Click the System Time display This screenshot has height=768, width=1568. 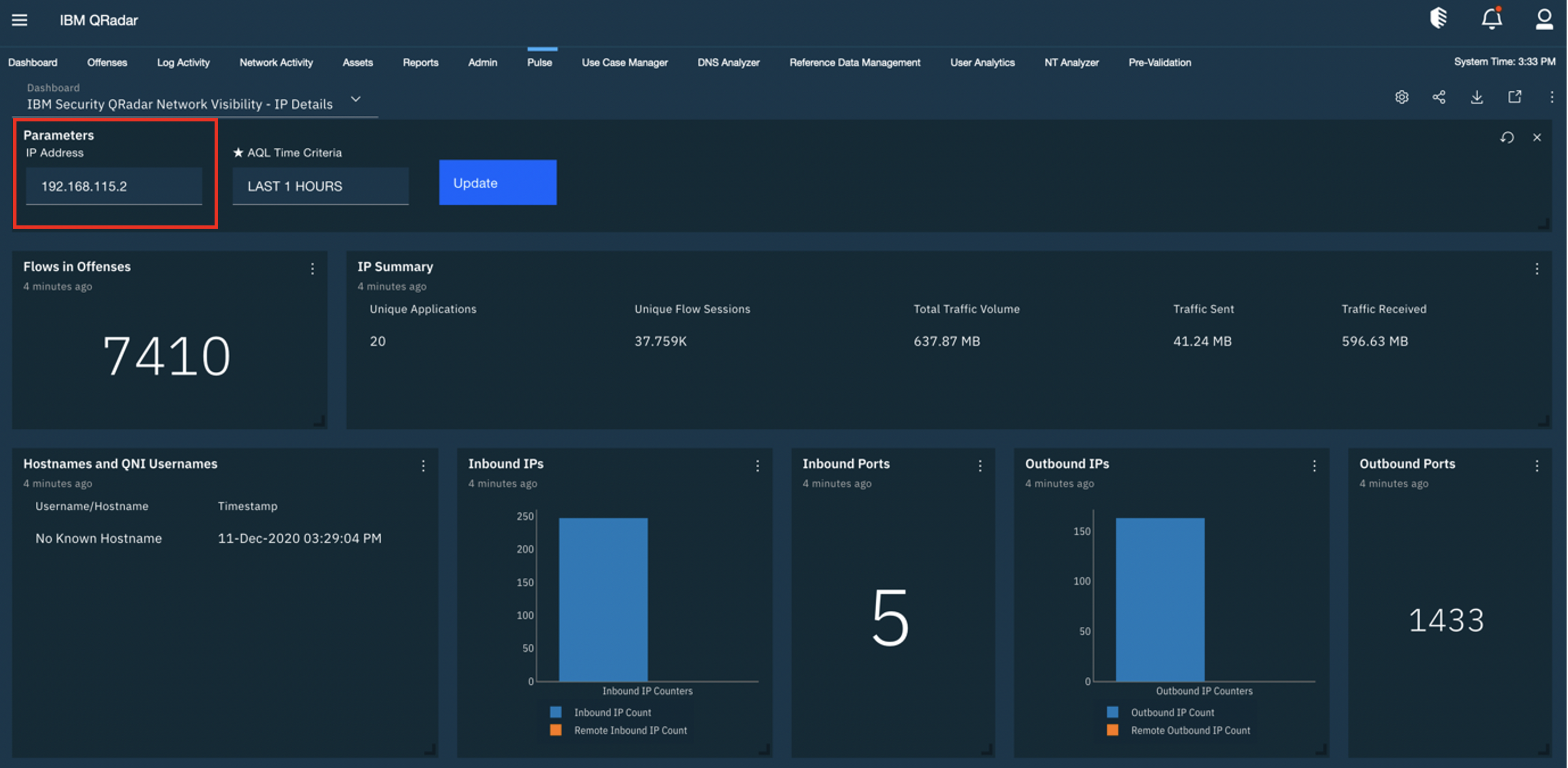[1504, 62]
